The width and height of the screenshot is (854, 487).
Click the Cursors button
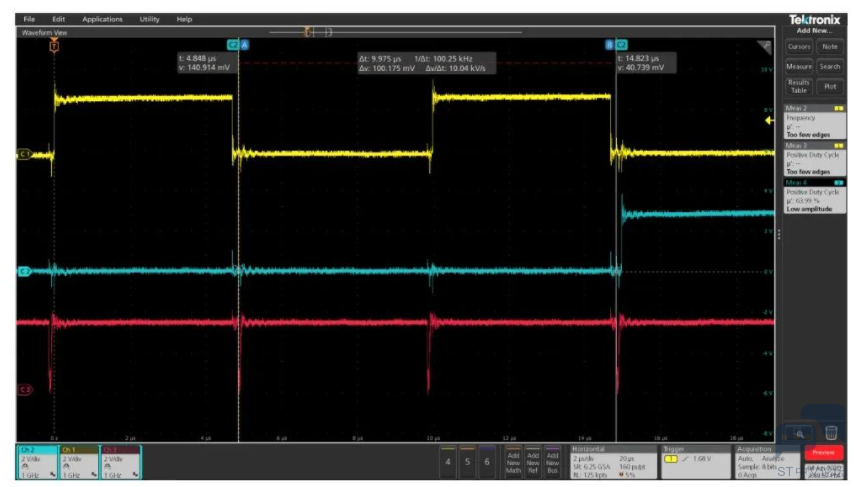tap(798, 47)
